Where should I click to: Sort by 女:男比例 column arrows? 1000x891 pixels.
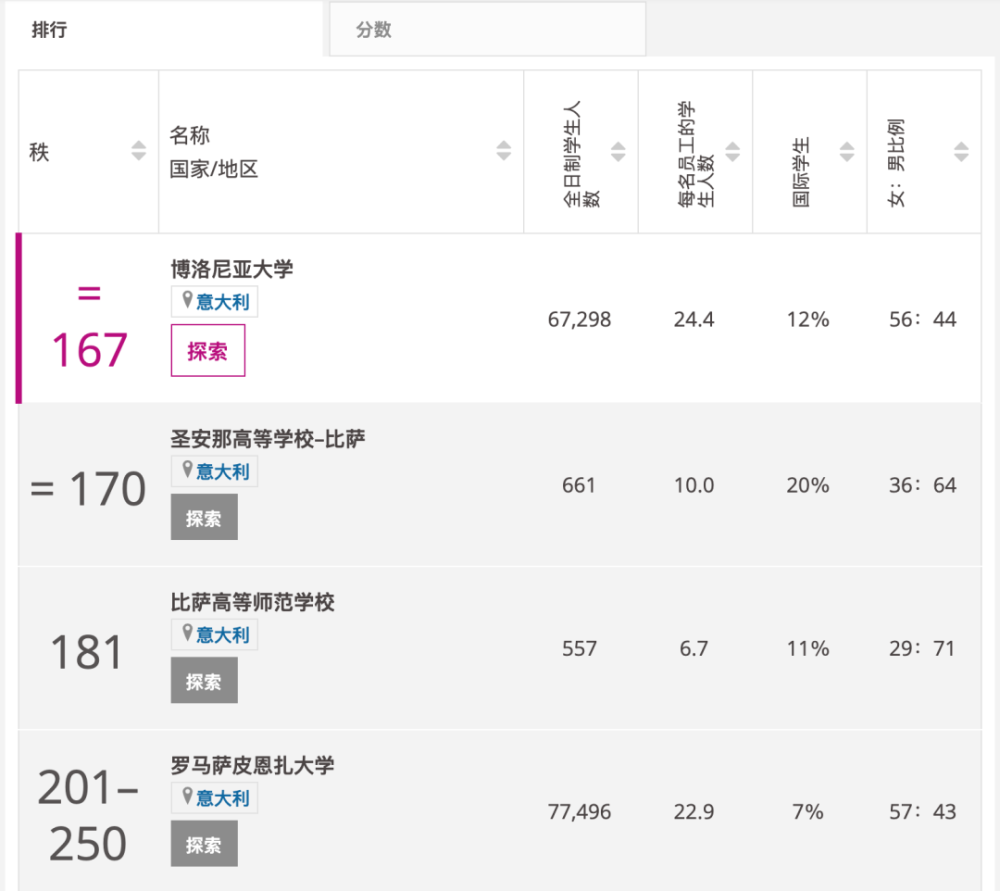pyautogui.click(x=961, y=151)
